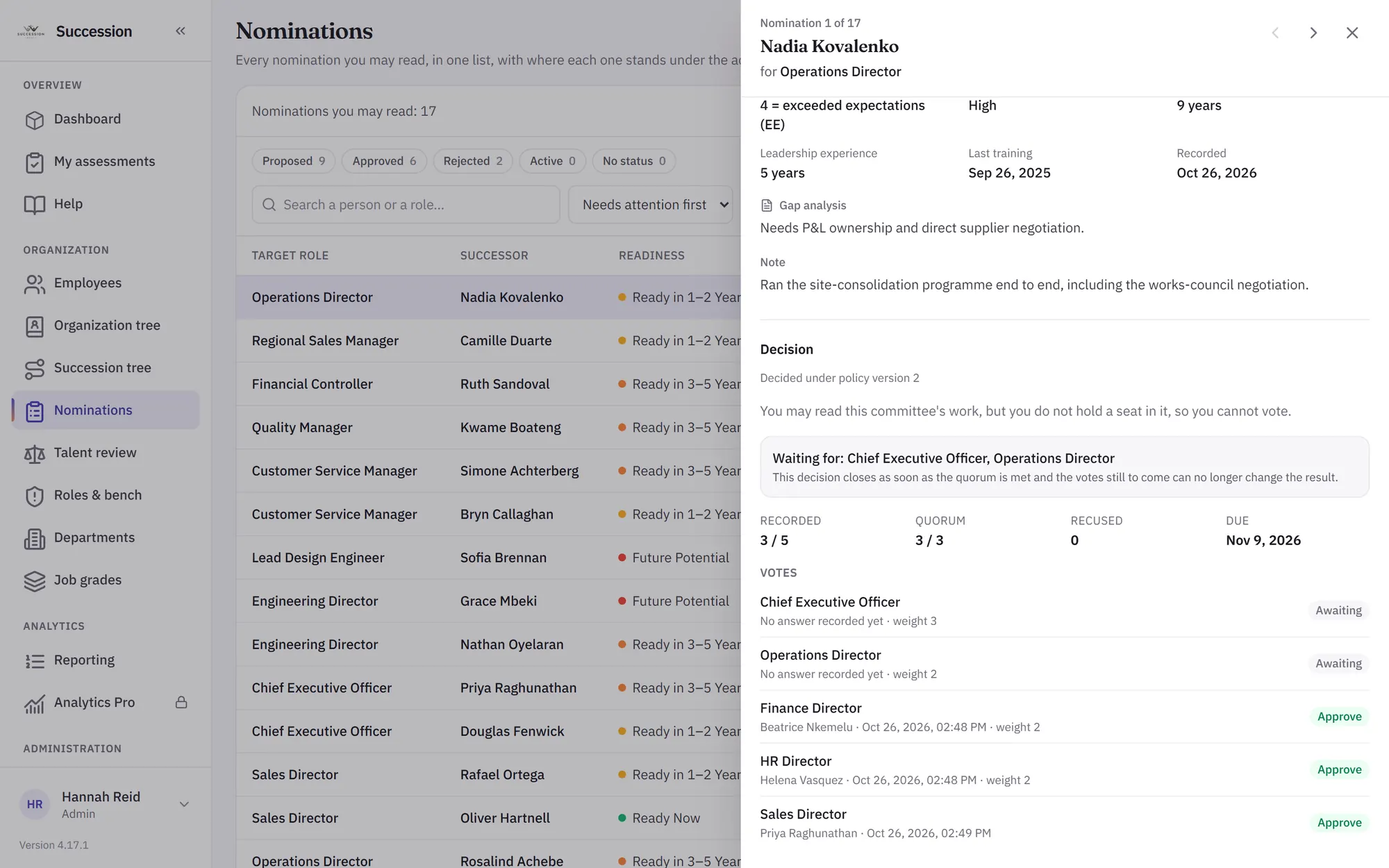The width and height of the screenshot is (1389, 868).
Task: Open Dashboard via its cube icon
Action: pos(34,119)
